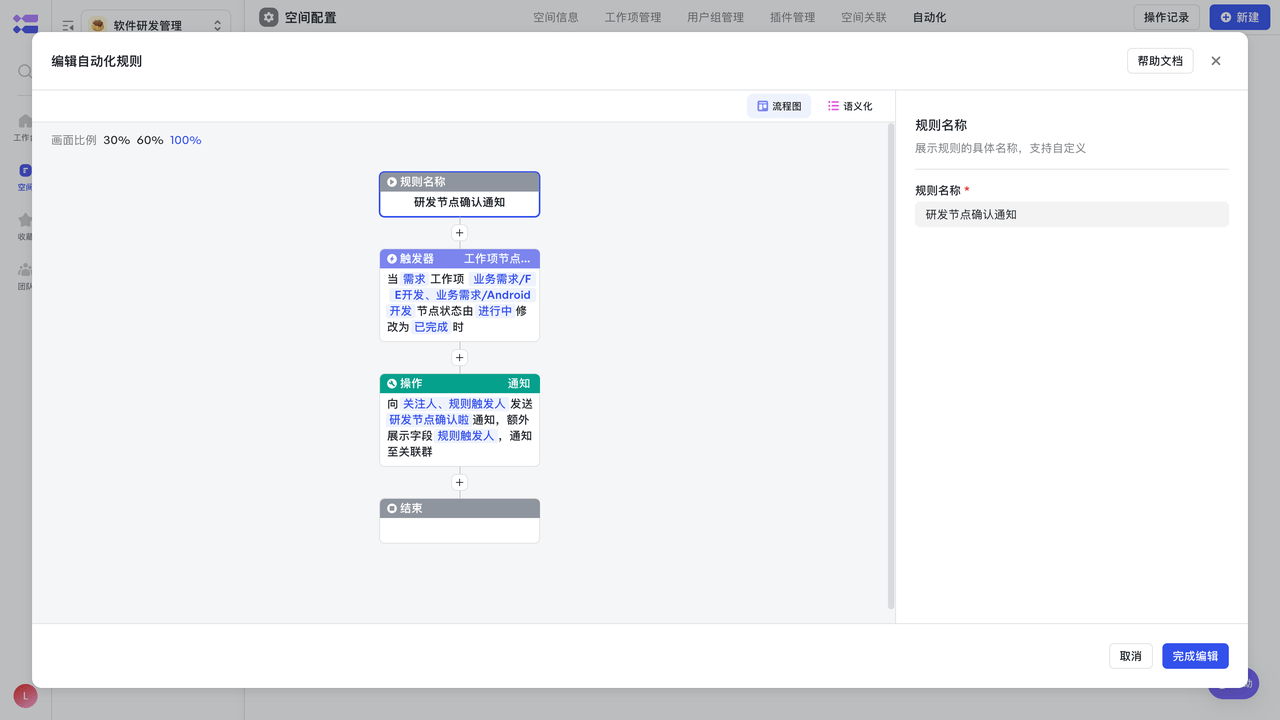Open the 空间关联 tab
The image size is (1280, 720).
pos(864,17)
